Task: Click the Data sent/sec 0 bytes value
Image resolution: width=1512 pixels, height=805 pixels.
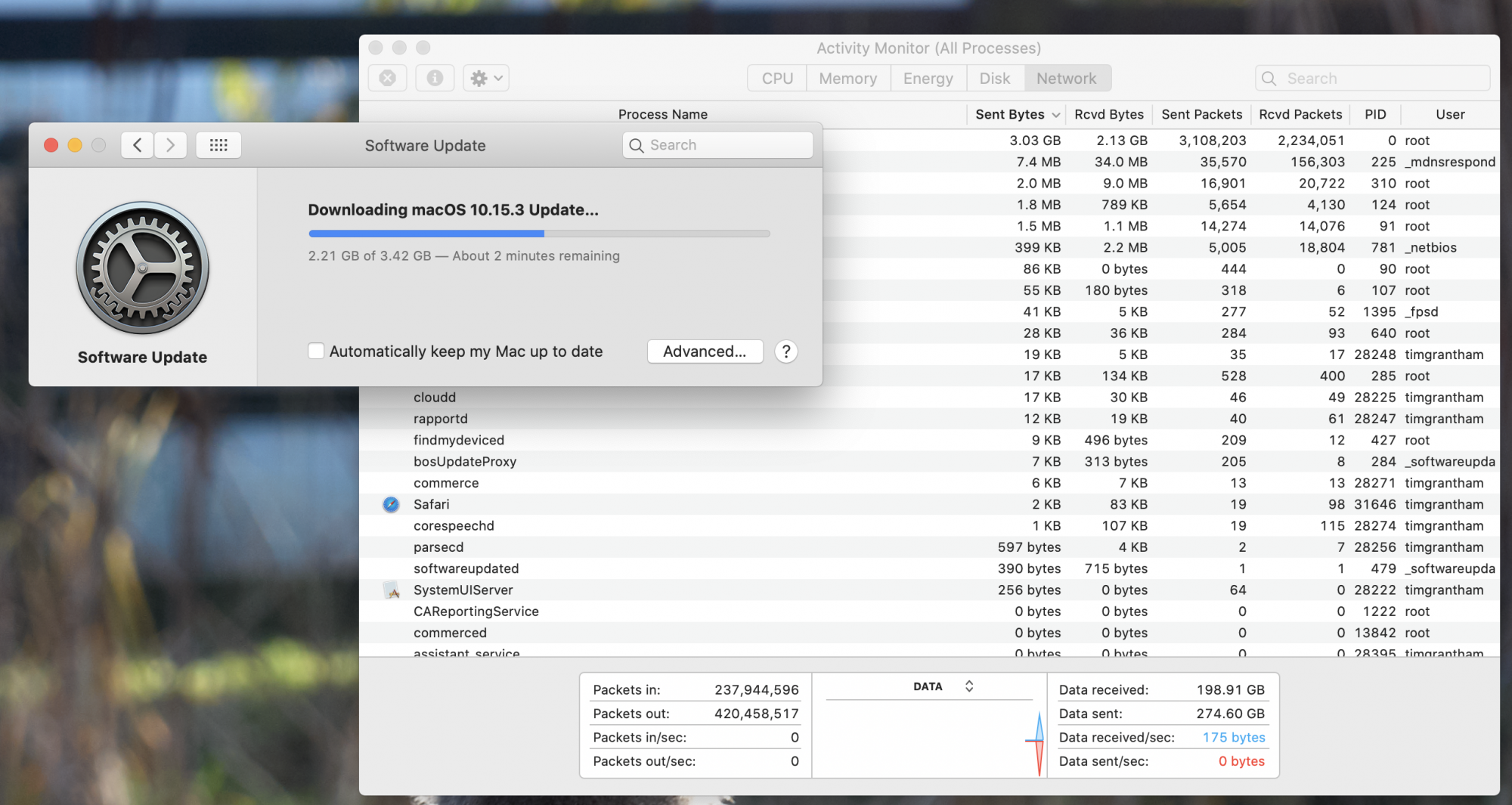Action: [x=1241, y=761]
